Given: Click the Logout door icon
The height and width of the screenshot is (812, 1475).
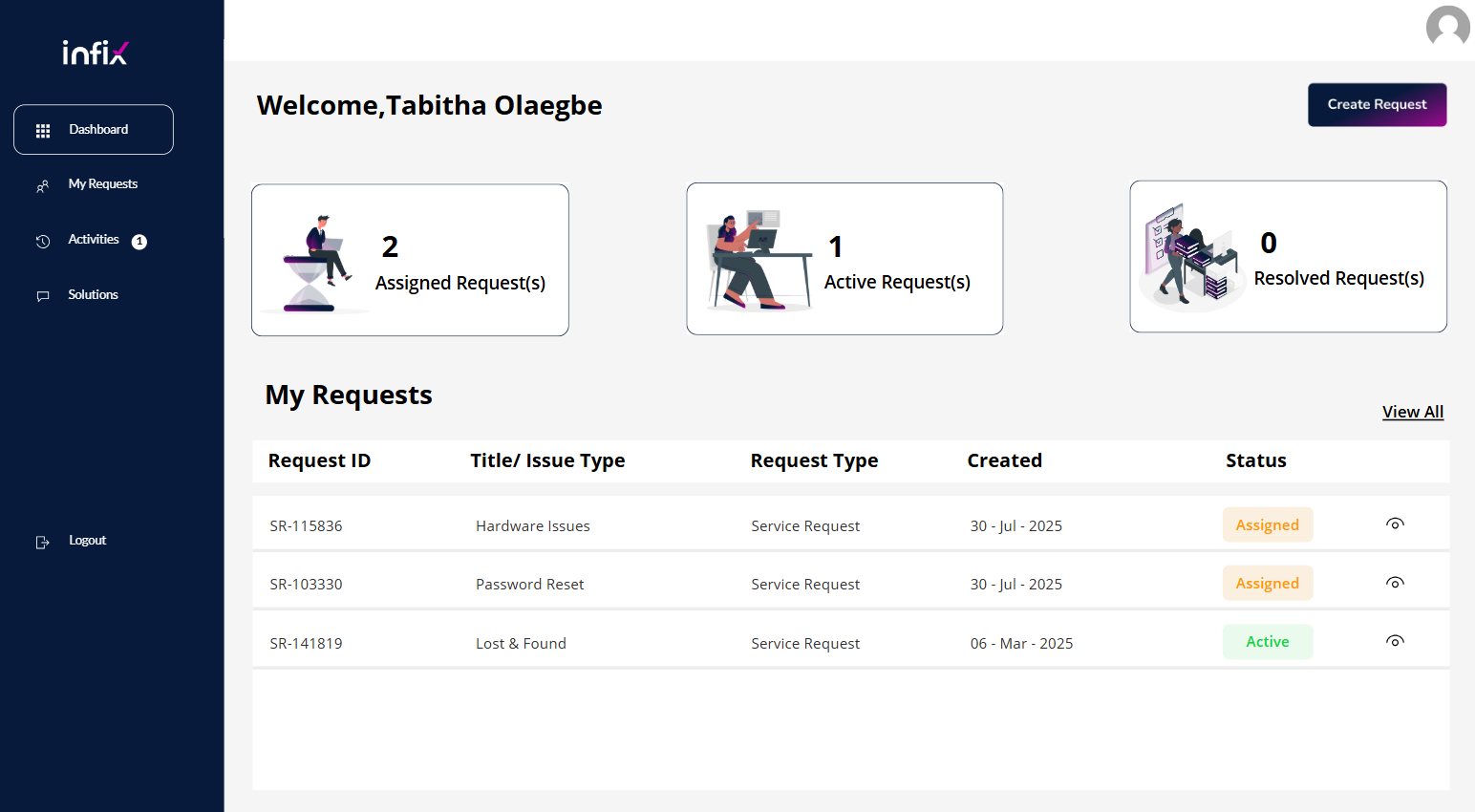Looking at the screenshot, I should pos(43,543).
